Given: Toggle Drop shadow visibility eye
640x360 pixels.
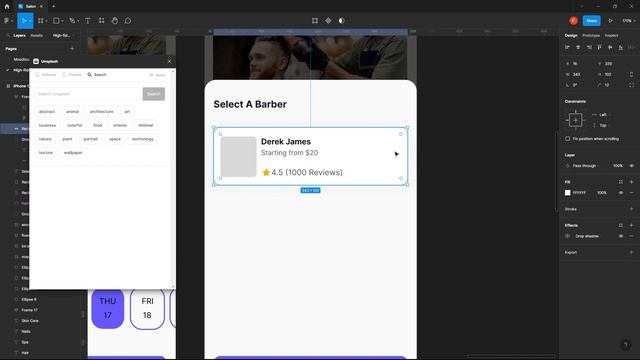Looking at the screenshot, I should coord(621,236).
